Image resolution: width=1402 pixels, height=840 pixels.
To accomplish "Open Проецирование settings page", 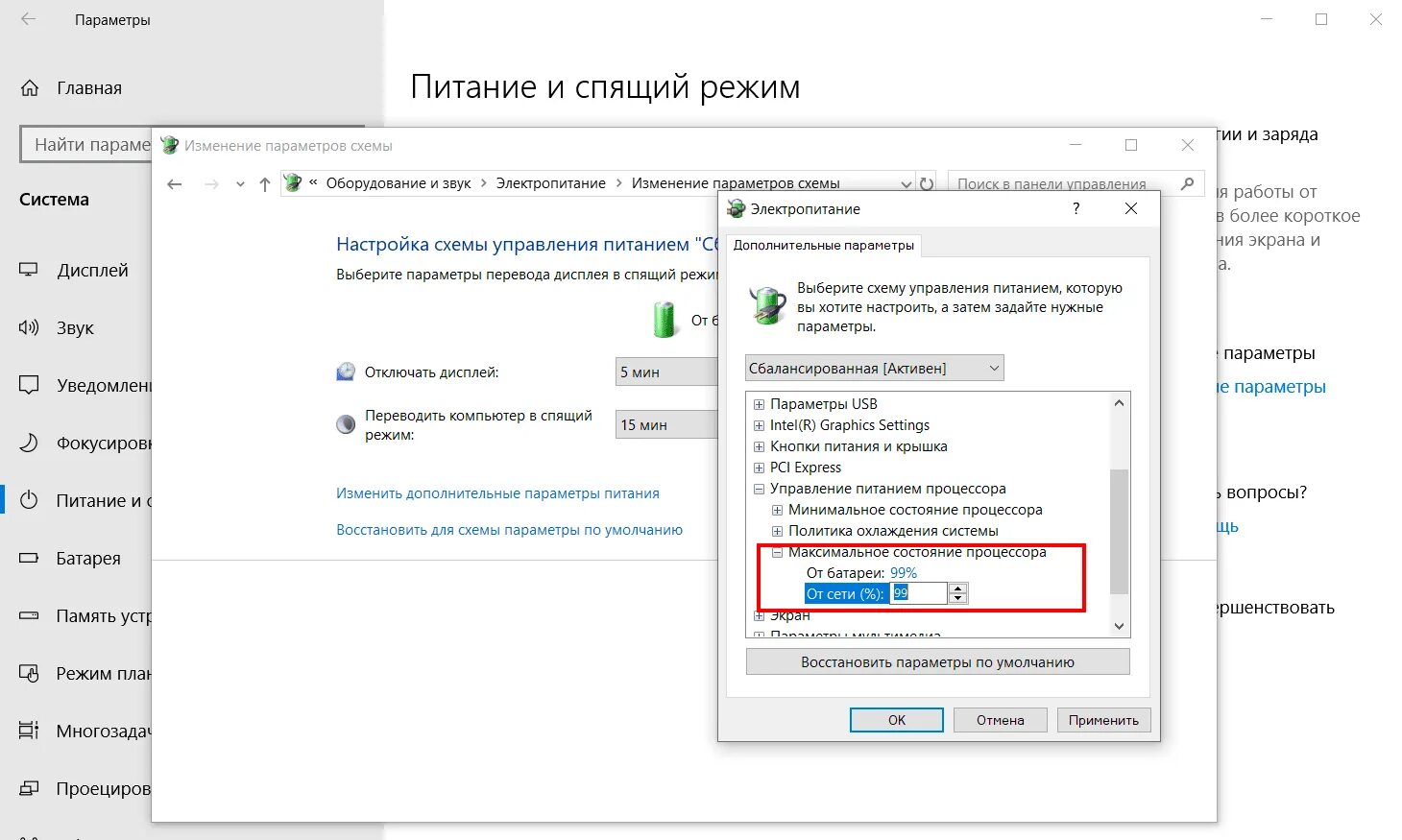I will click(85, 789).
